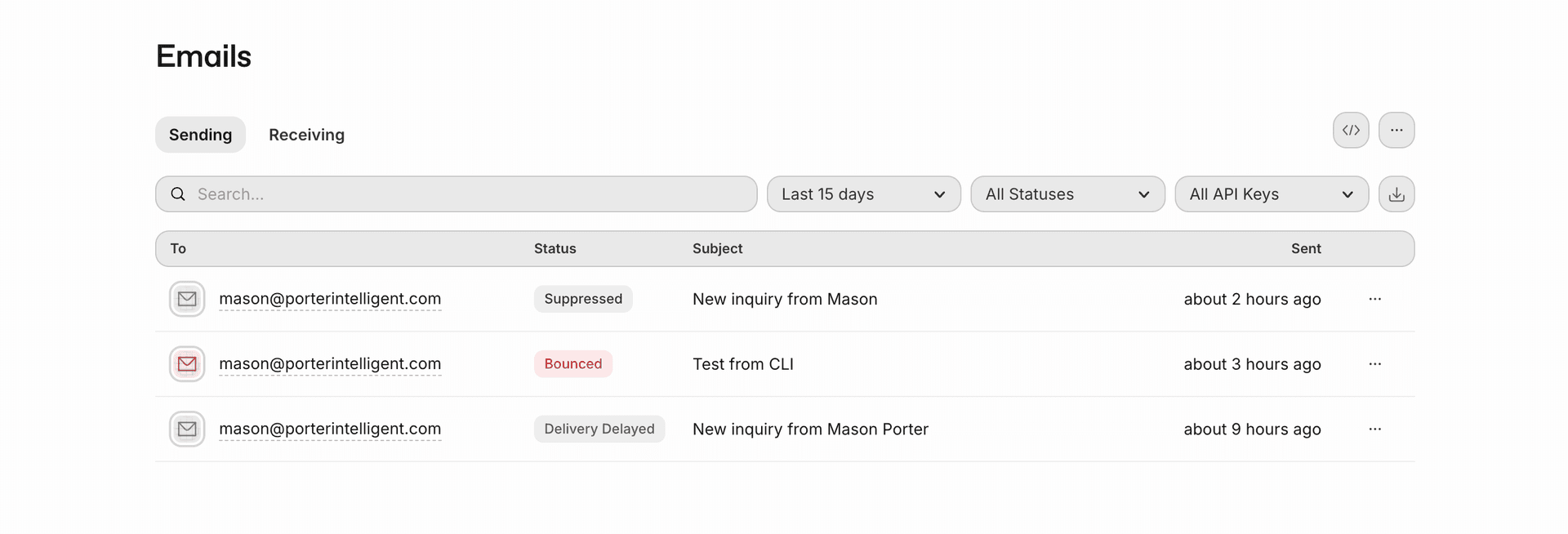Click the red envelope icon on the Bounced row
This screenshot has height=534, width=1568.
point(187,364)
